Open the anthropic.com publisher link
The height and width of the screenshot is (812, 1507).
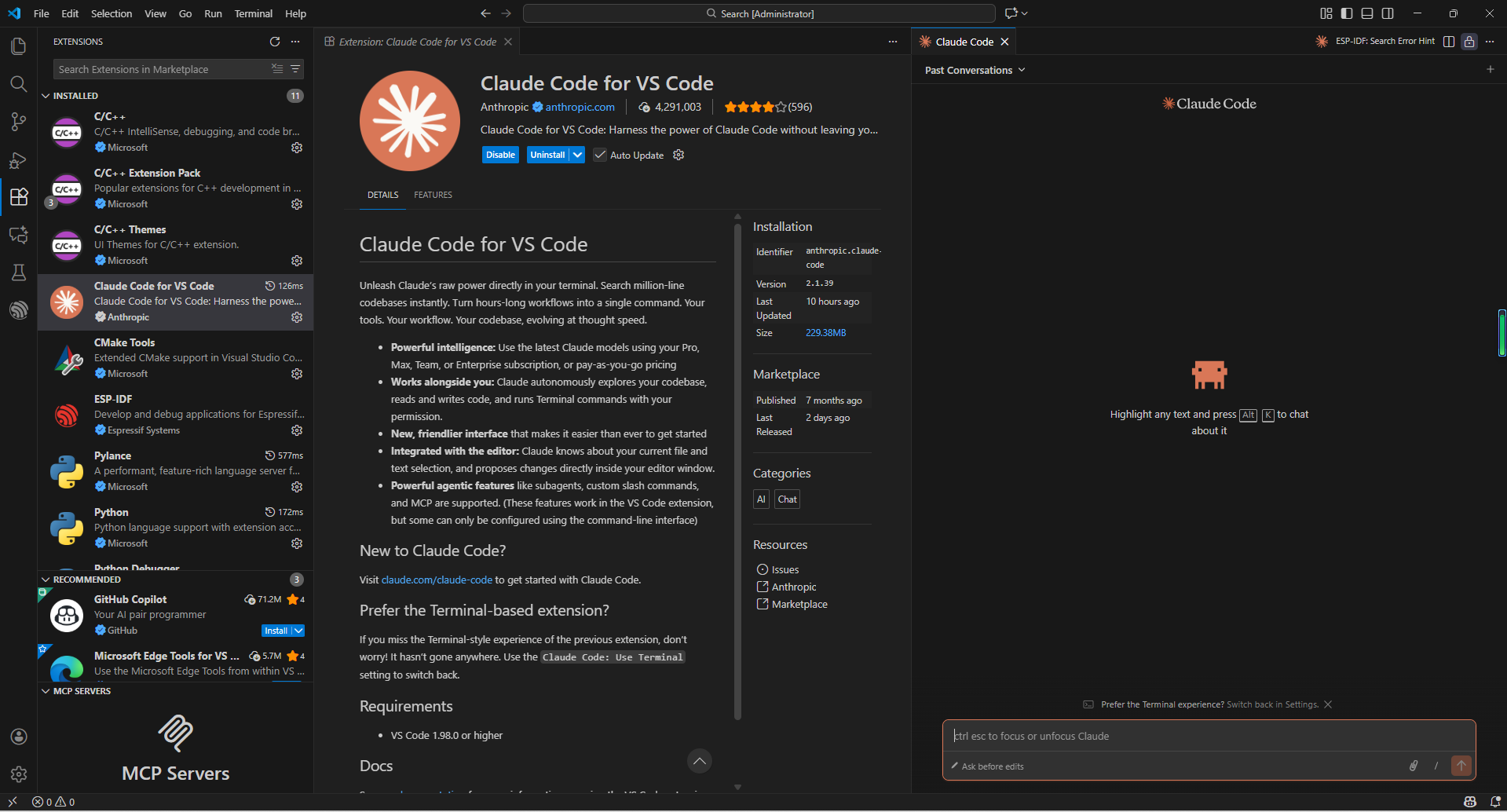point(580,107)
